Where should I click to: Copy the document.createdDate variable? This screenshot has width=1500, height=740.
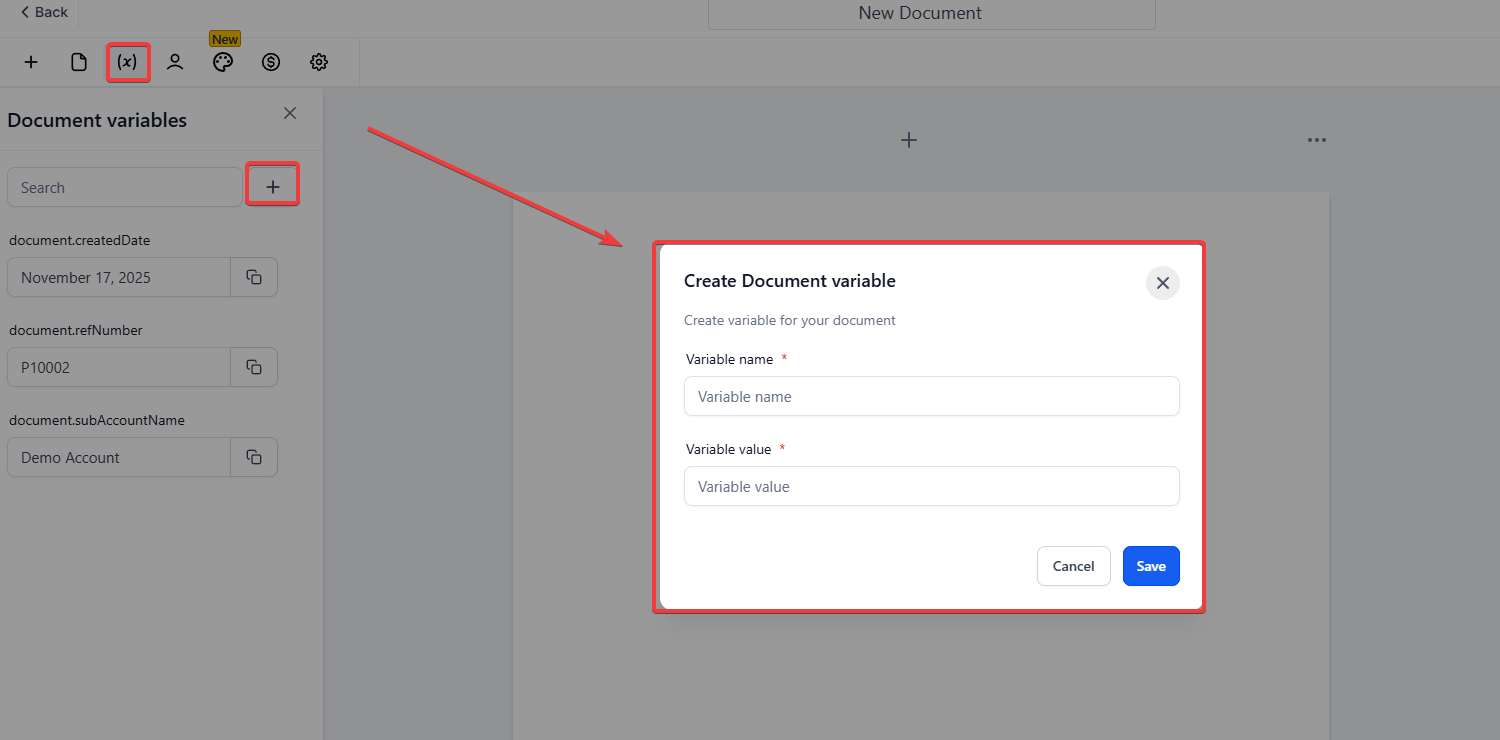click(x=254, y=277)
